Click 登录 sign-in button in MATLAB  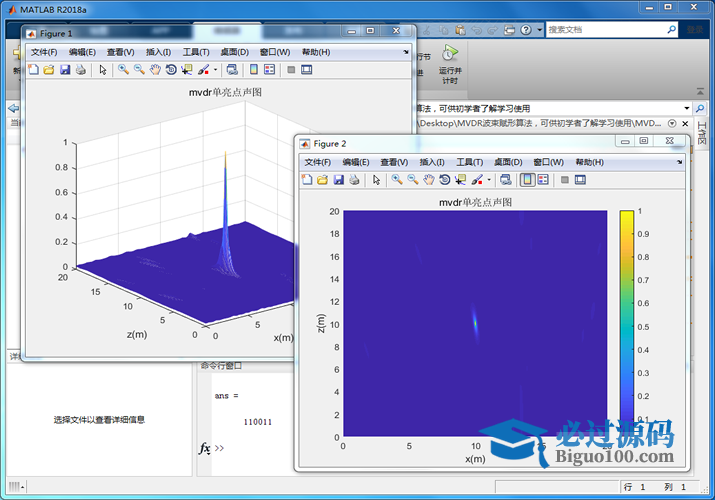click(x=695, y=30)
